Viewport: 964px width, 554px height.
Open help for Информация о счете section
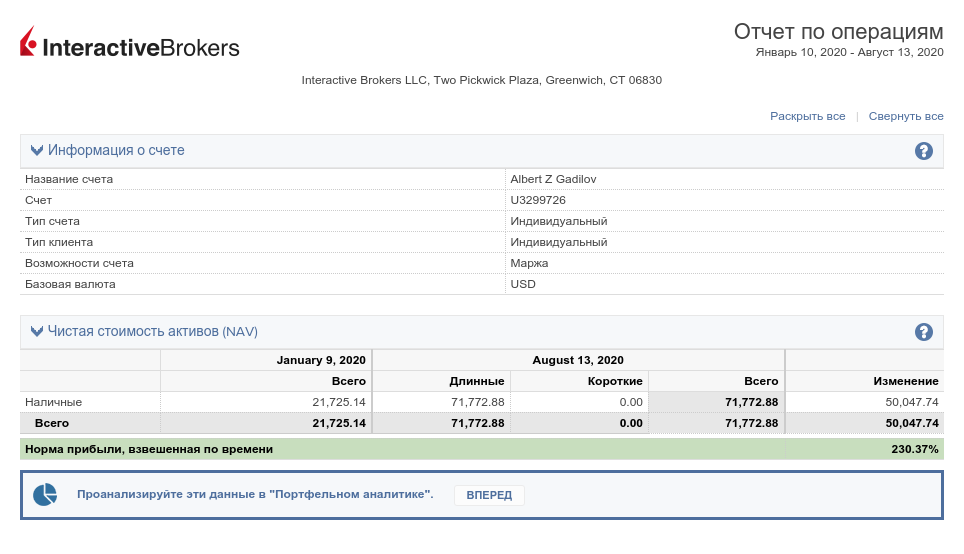(x=923, y=151)
